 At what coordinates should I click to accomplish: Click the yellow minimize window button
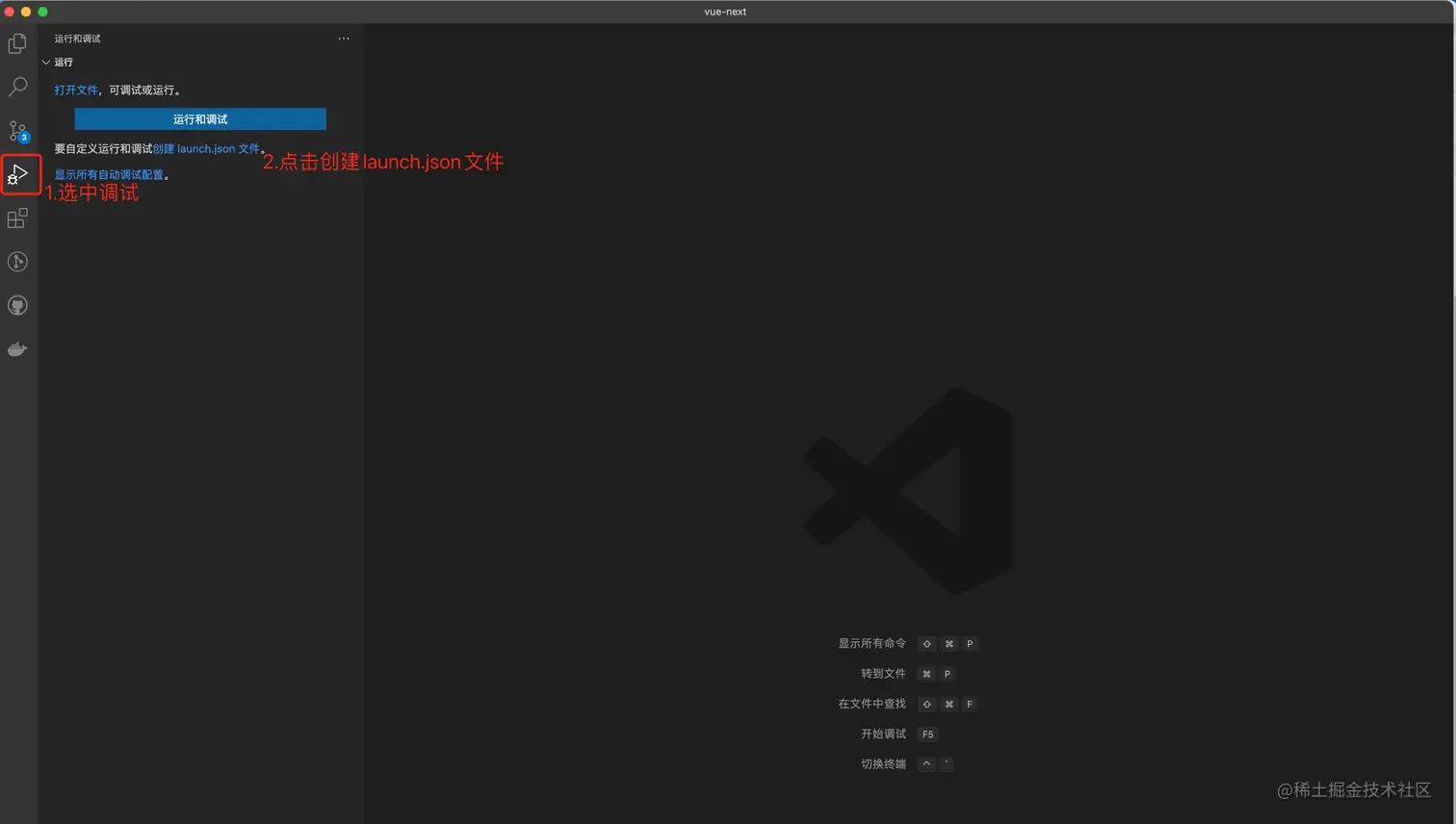click(x=26, y=12)
